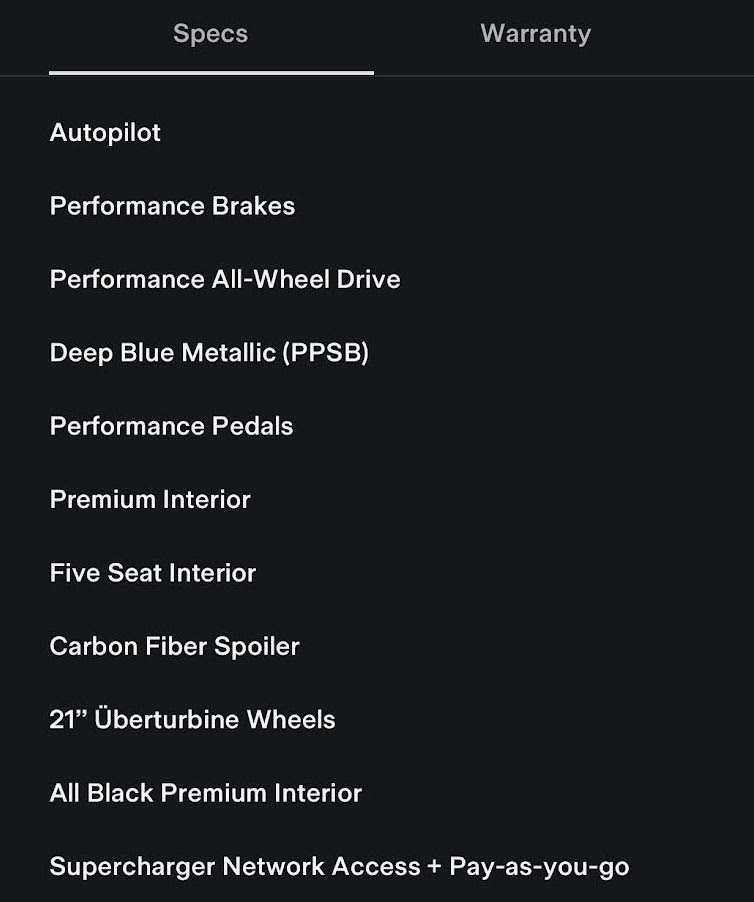754x902 pixels.
Task: Select the Performance Brakes entry
Action: pyautogui.click(x=172, y=206)
